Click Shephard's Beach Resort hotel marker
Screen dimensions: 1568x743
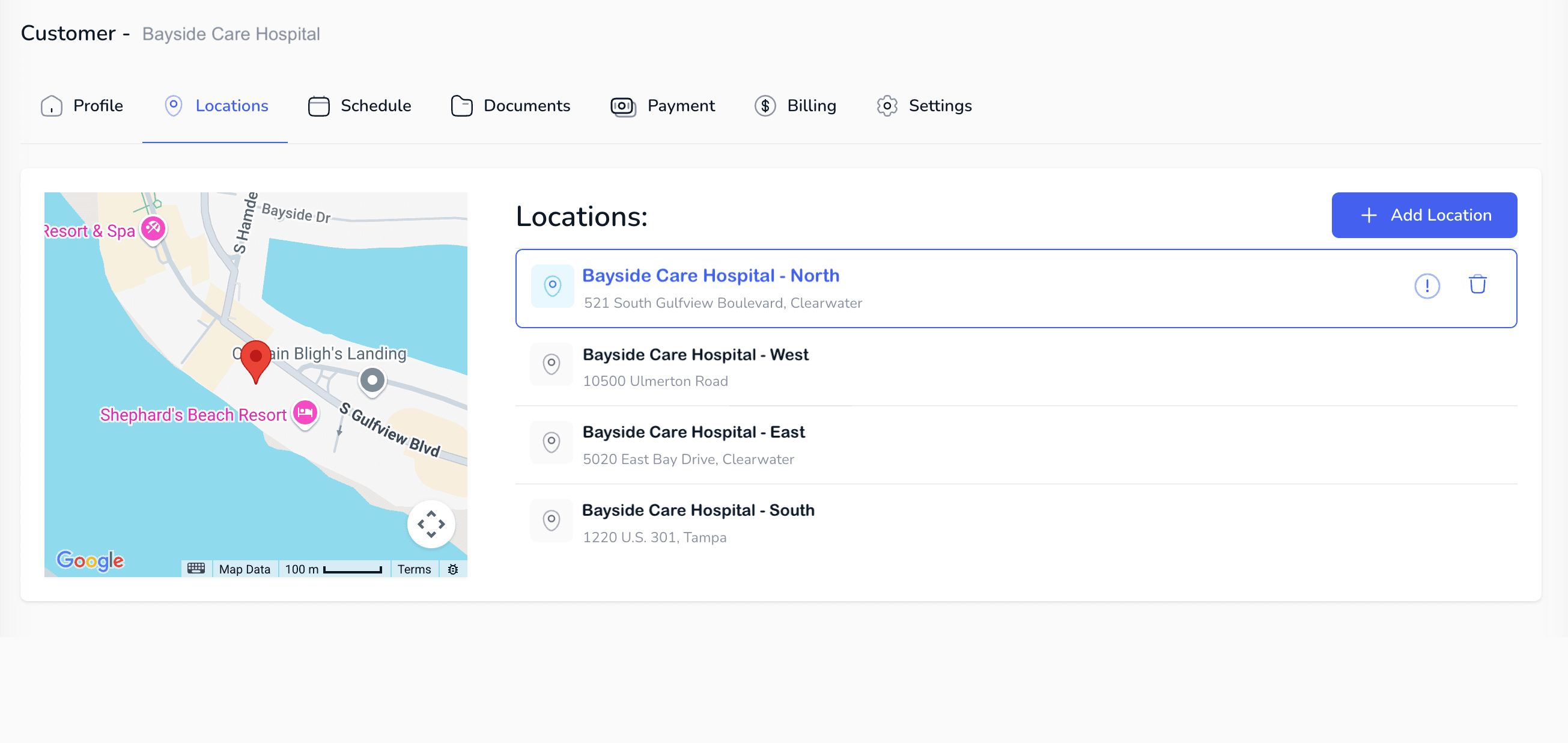pyautogui.click(x=305, y=413)
